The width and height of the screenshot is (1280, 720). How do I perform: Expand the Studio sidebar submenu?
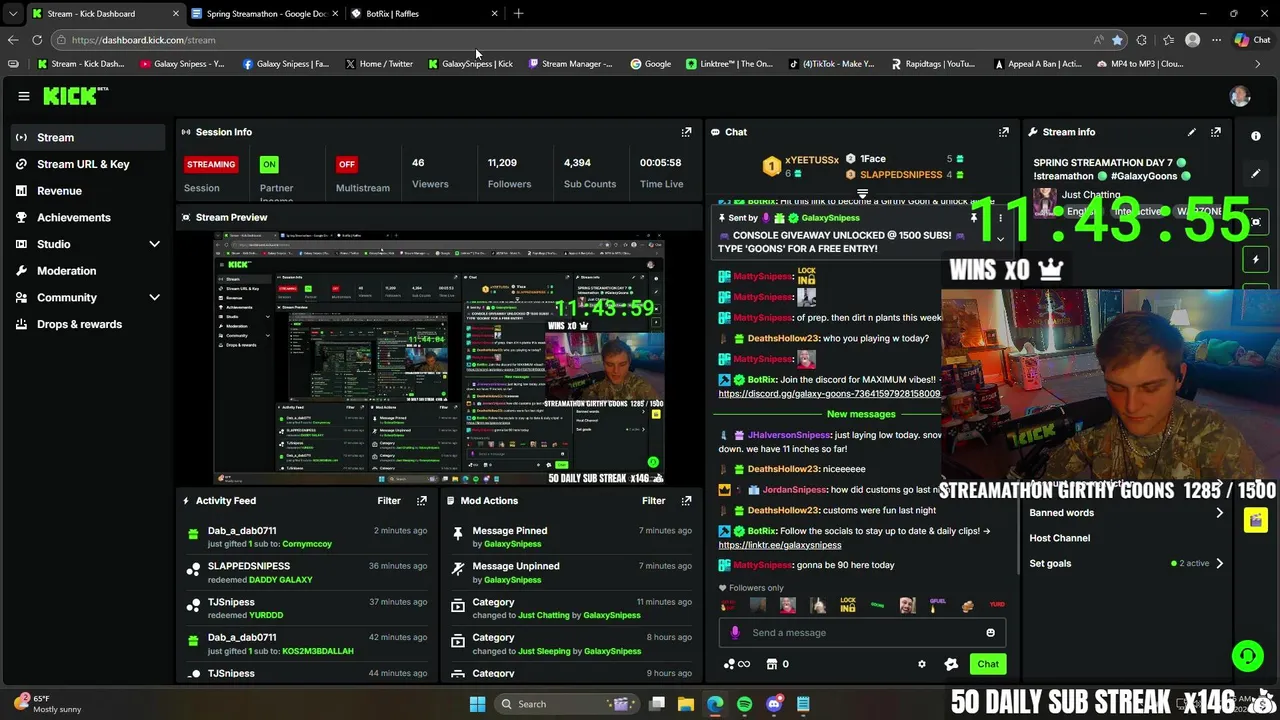click(154, 244)
